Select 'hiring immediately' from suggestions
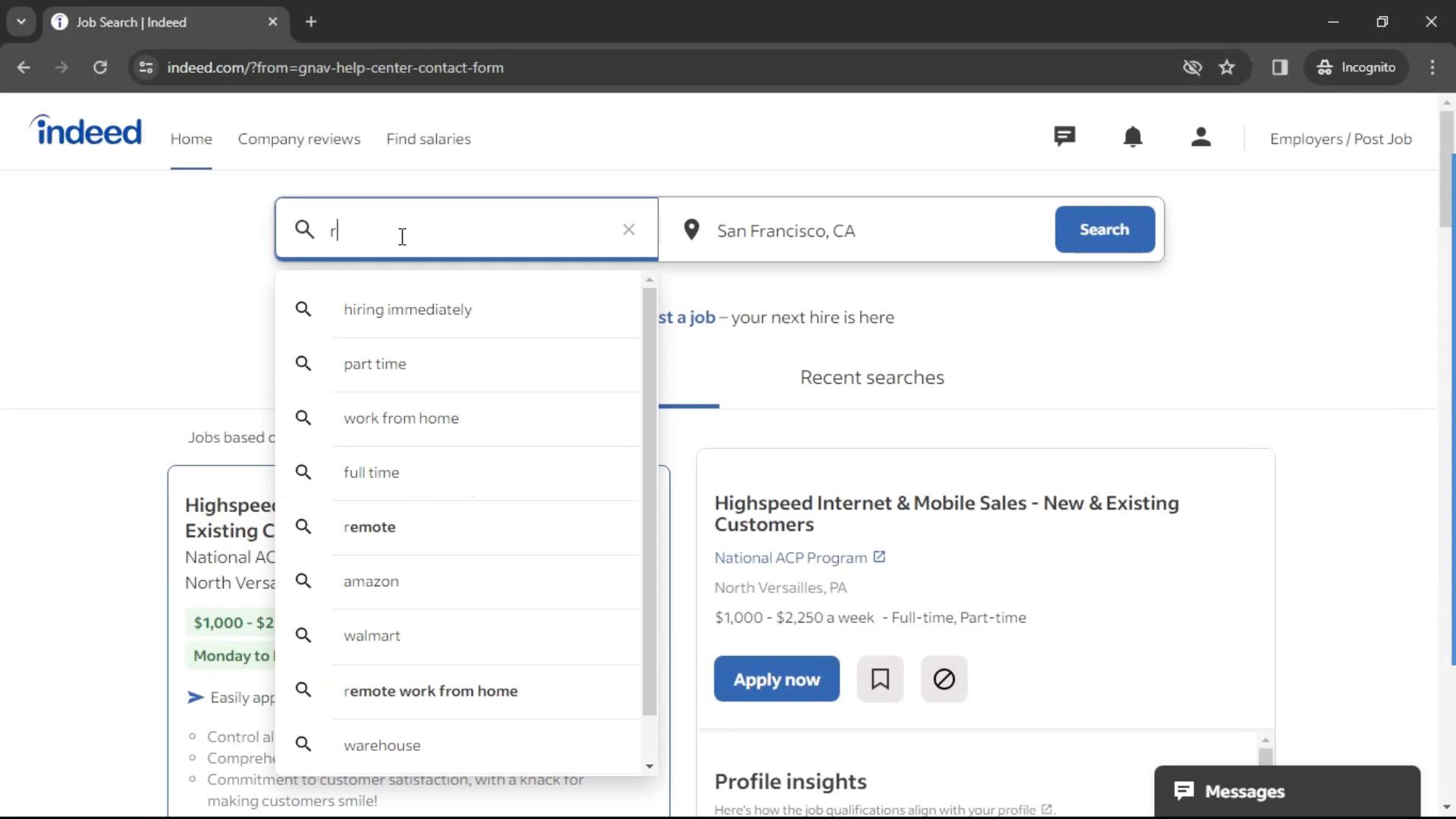 pos(408,309)
